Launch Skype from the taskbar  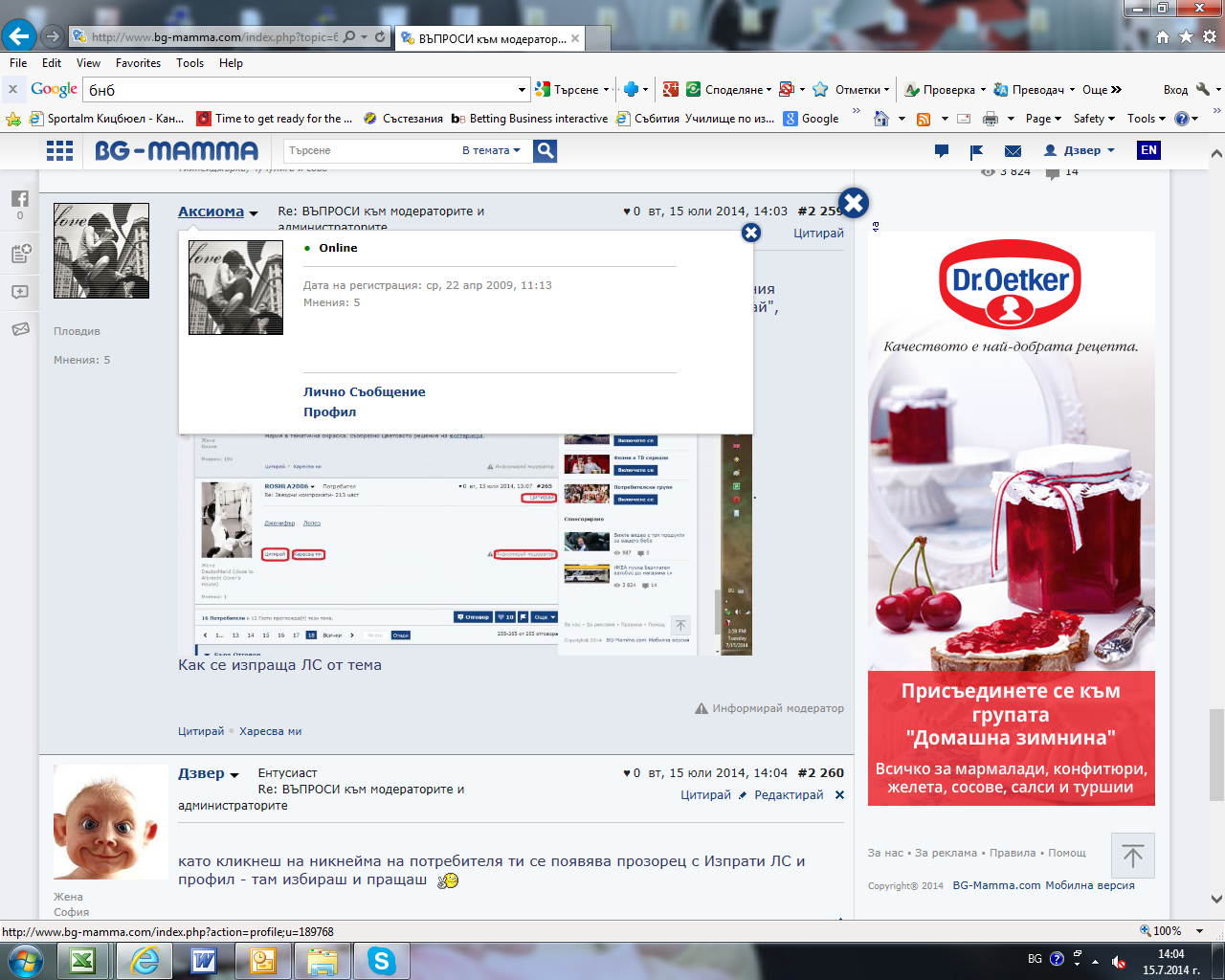point(381,960)
